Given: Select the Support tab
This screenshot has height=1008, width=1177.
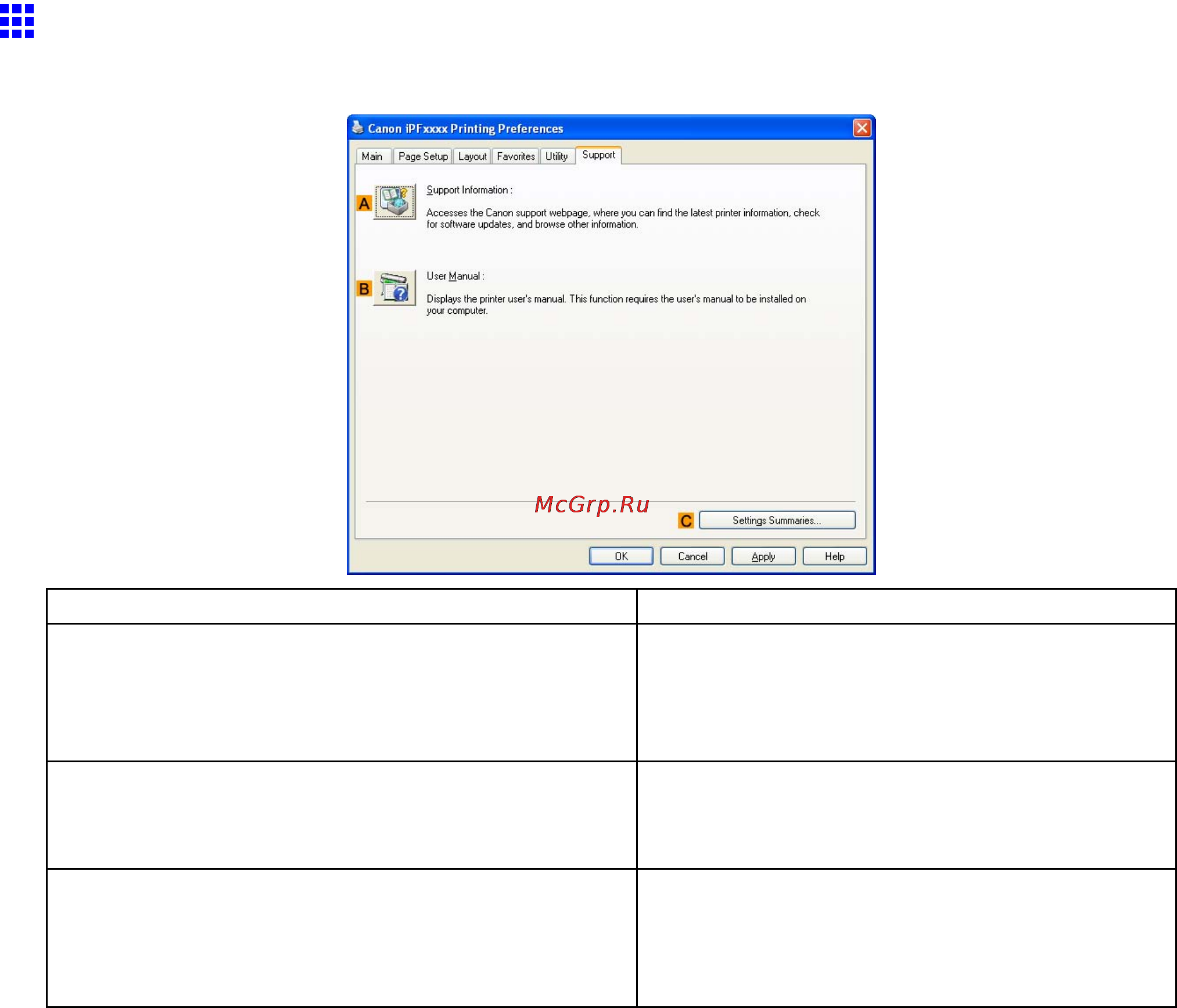Looking at the screenshot, I should coord(598,155).
